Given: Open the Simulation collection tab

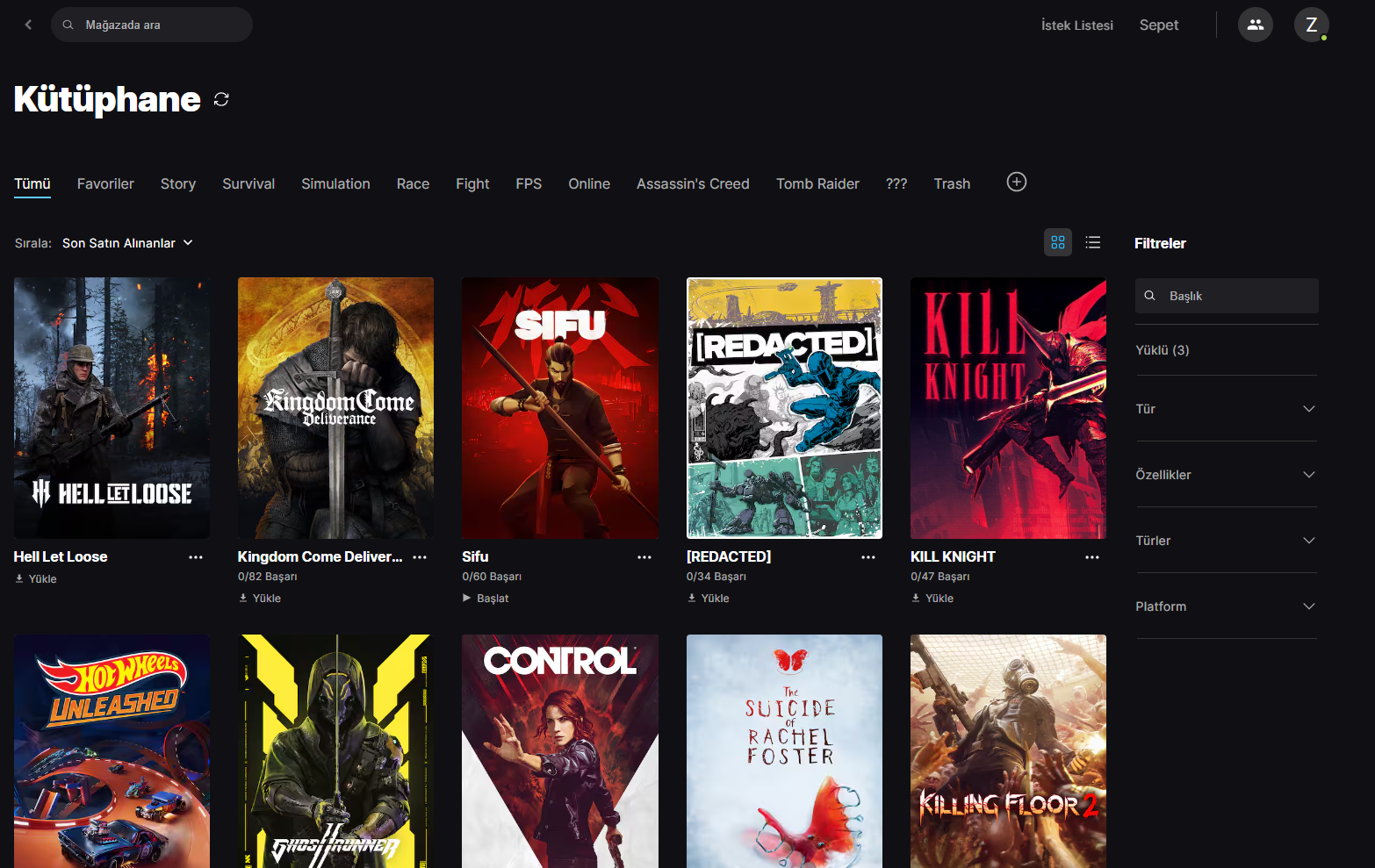Looking at the screenshot, I should coord(335,184).
